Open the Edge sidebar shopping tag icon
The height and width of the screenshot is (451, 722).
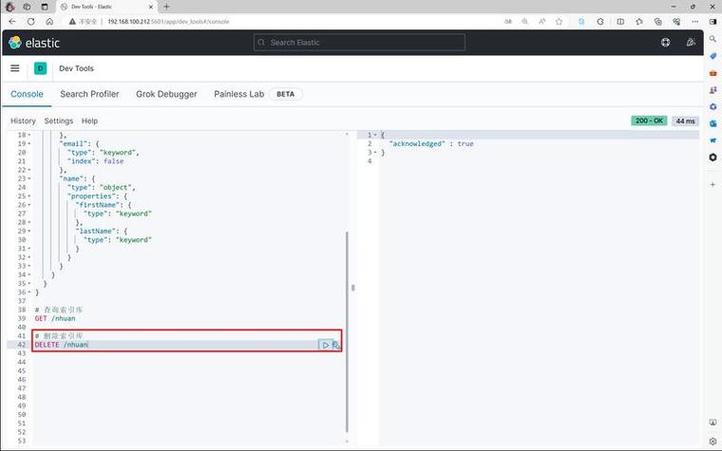713,56
